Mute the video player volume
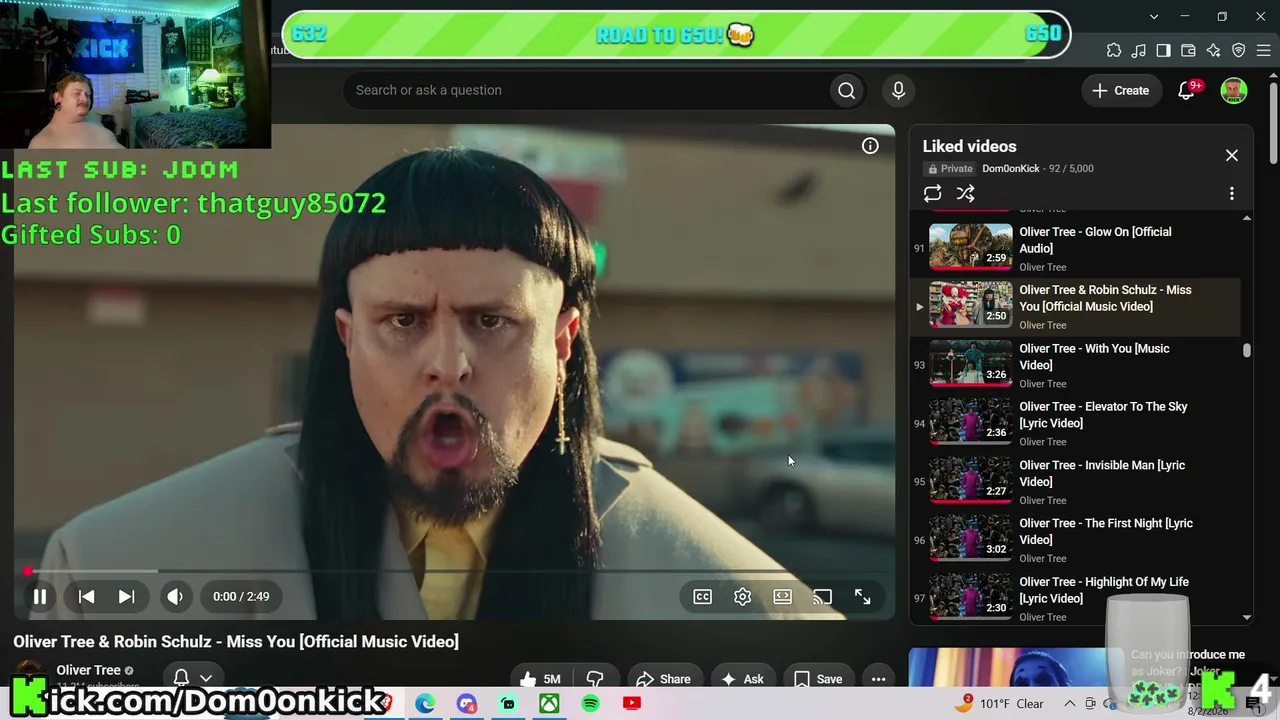The width and height of the screenshot is (1280, 720). [x=175, y=597]
